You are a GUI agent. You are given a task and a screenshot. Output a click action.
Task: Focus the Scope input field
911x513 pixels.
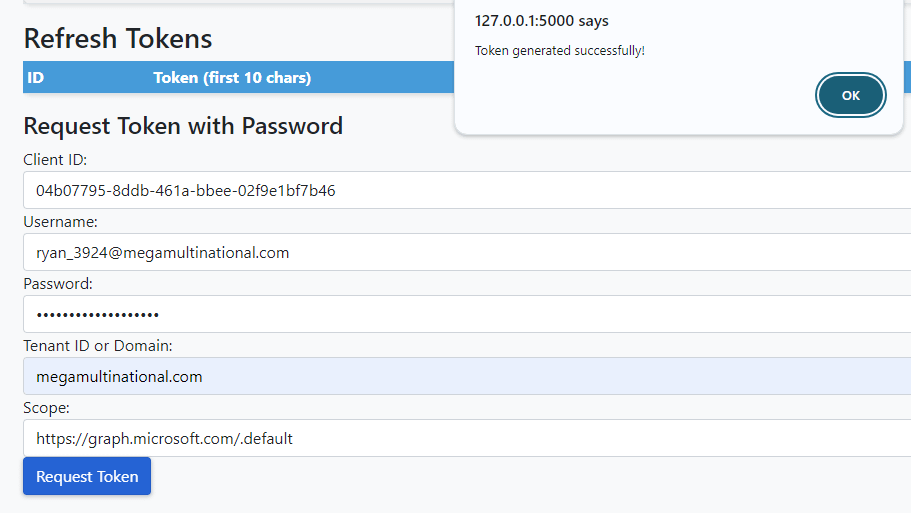(467, 438)
